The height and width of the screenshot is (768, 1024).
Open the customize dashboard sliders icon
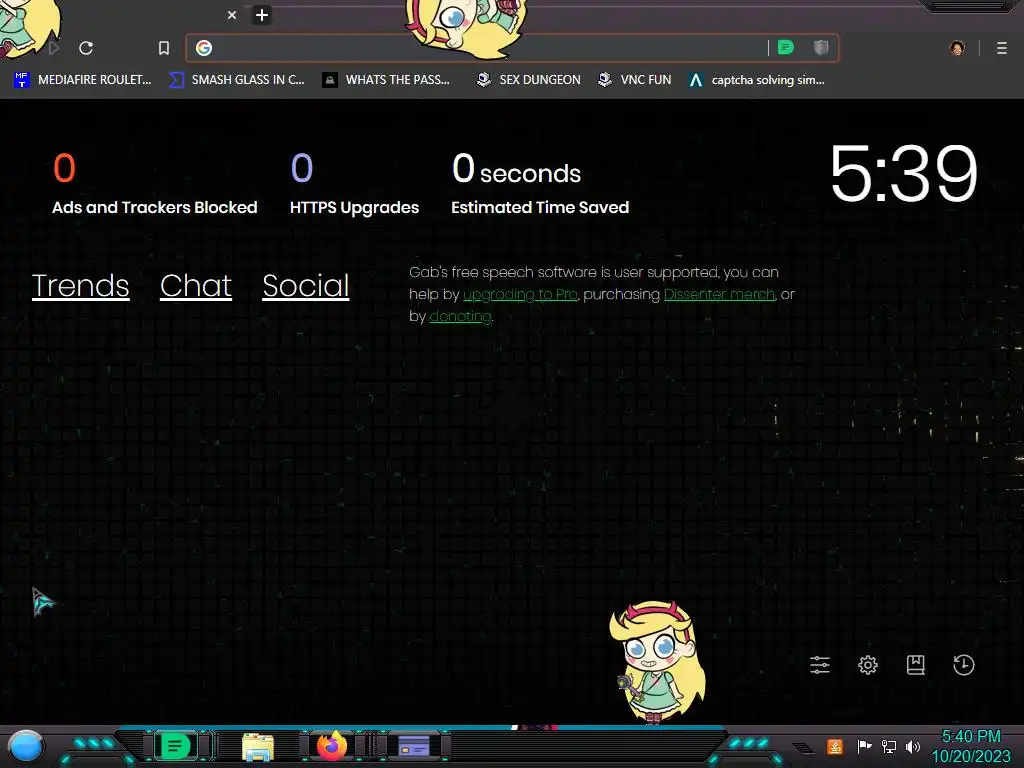[820, 665]
